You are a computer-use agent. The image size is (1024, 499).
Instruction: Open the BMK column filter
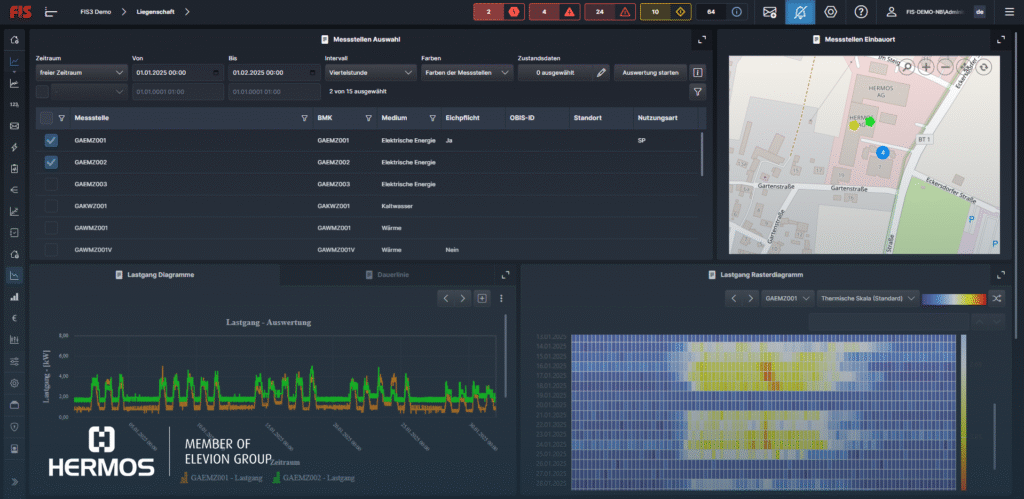click(368, 118)
